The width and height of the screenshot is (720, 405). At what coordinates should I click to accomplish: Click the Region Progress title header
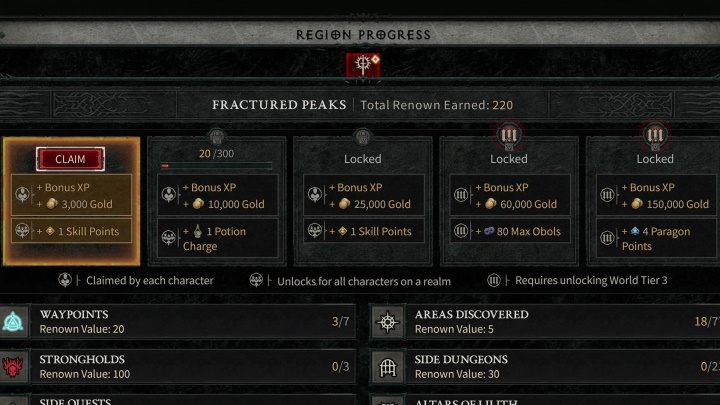(362, 35)
